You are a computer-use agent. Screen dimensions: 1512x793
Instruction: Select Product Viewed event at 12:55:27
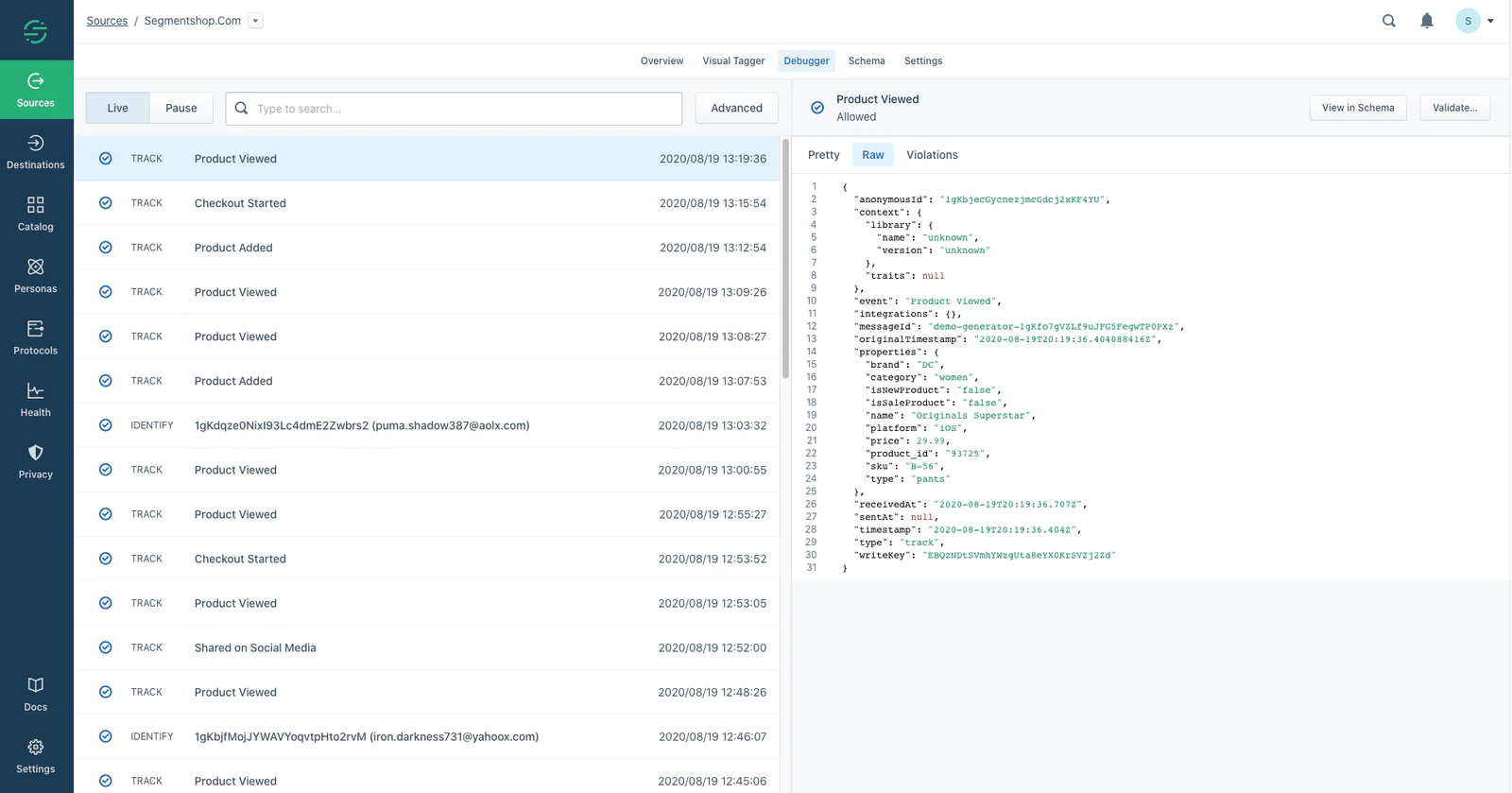tap(427, 514)
